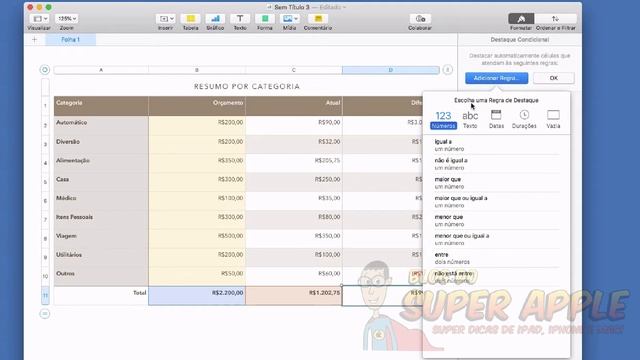Select the Durações rule category
Viewport: 640px width, 360px height.
524,120
